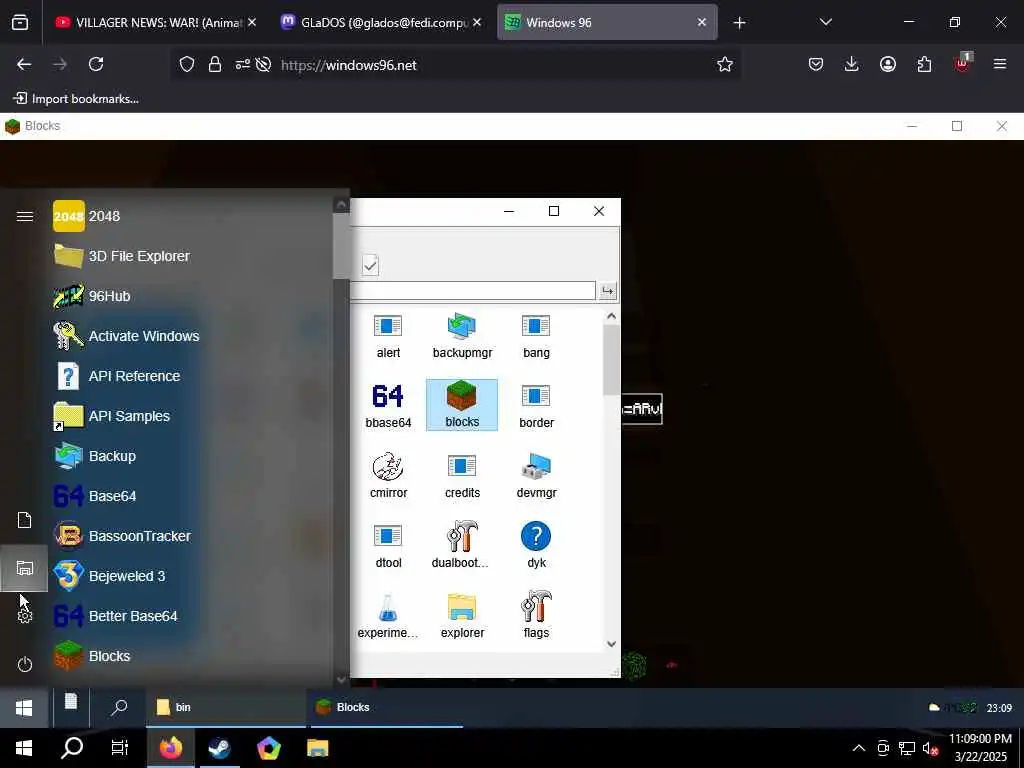Select the dyk question mark icon

coord(536,546)
